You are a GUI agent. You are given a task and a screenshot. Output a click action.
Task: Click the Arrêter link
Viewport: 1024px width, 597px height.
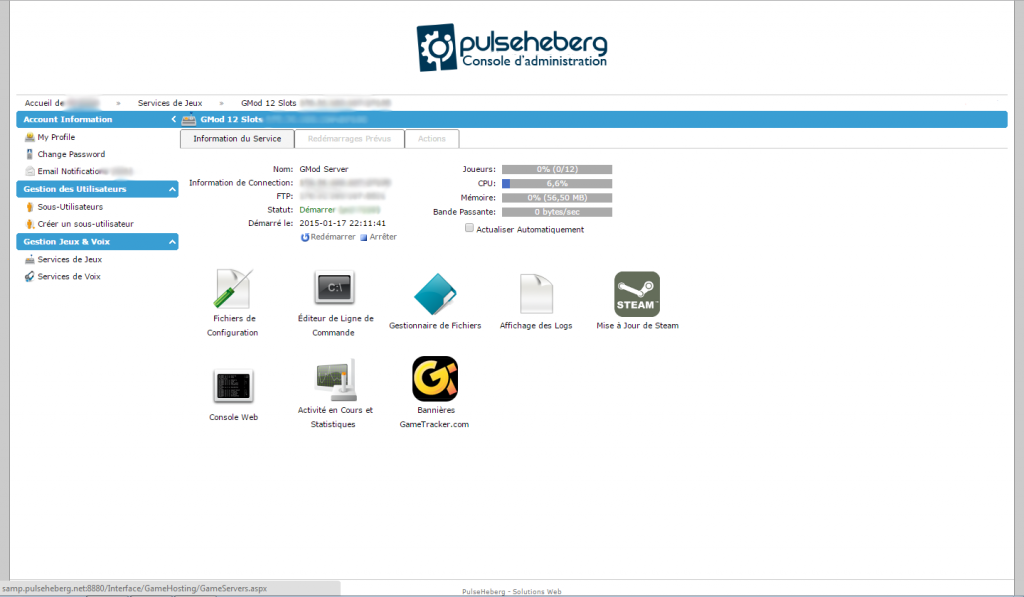[382, 237]
